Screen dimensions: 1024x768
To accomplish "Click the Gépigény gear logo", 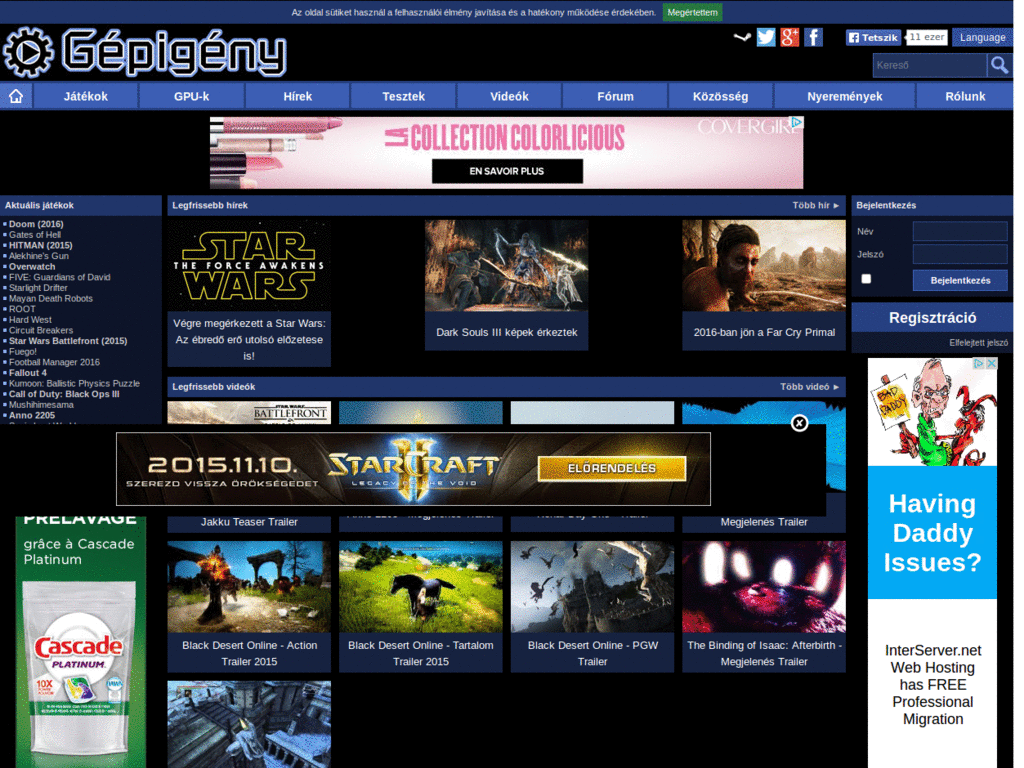I will [28, 52].
